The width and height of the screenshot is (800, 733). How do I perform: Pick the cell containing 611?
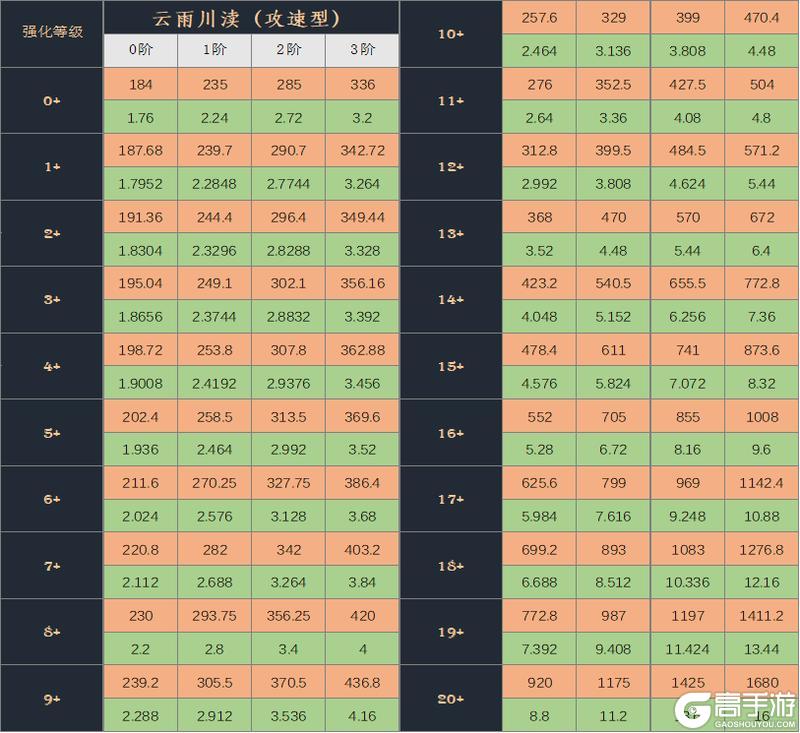pyautogui.click(x=613, y=350)
